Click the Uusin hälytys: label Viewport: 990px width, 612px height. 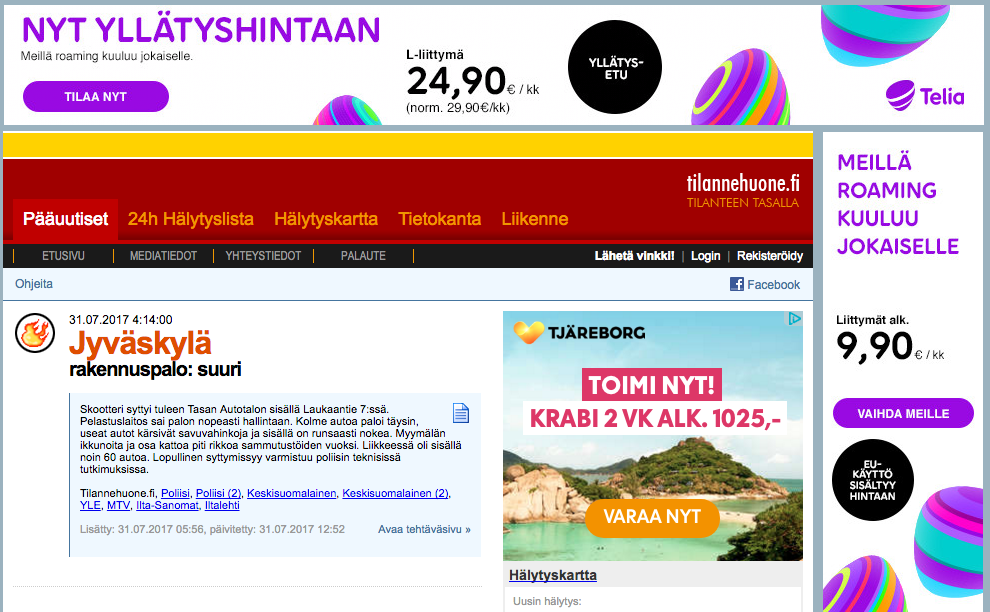point(547,601)
